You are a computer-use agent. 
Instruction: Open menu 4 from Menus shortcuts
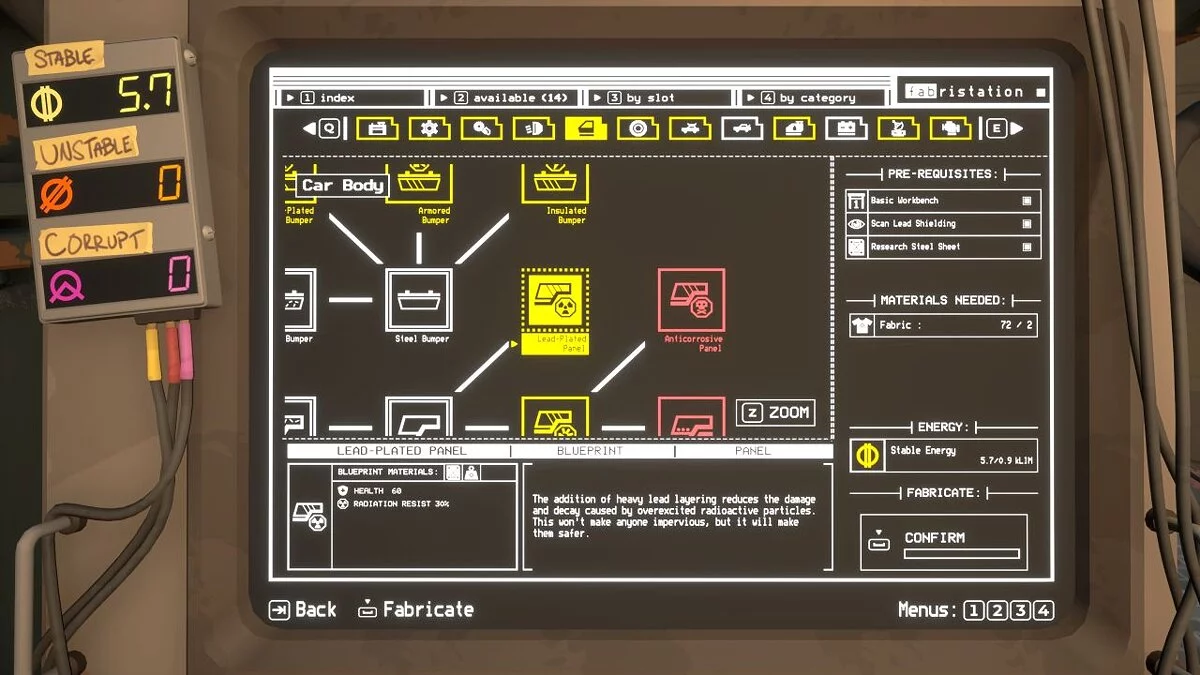[1044, 610]
